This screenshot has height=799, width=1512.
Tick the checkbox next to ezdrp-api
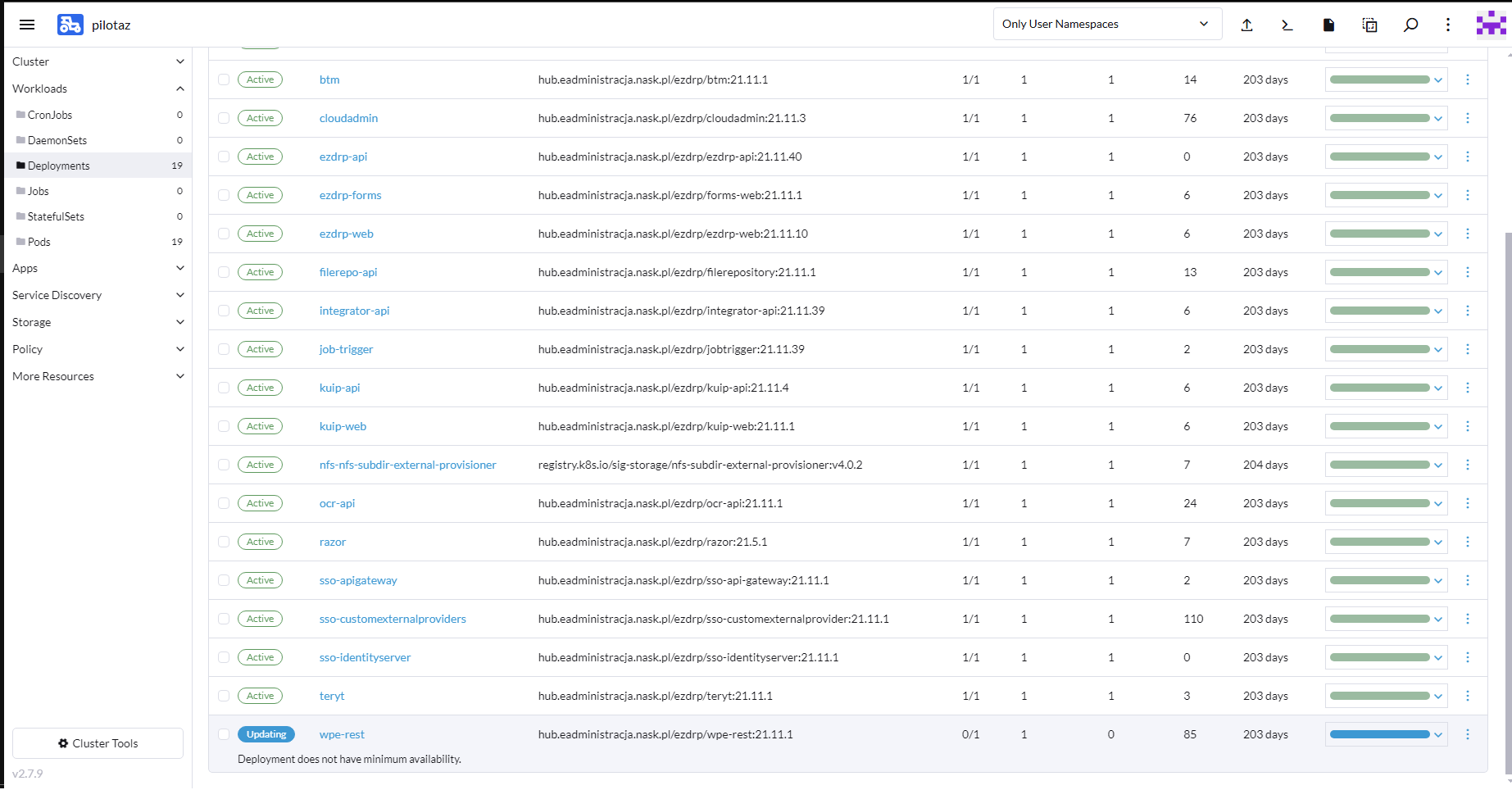click(x=224, y=157)
